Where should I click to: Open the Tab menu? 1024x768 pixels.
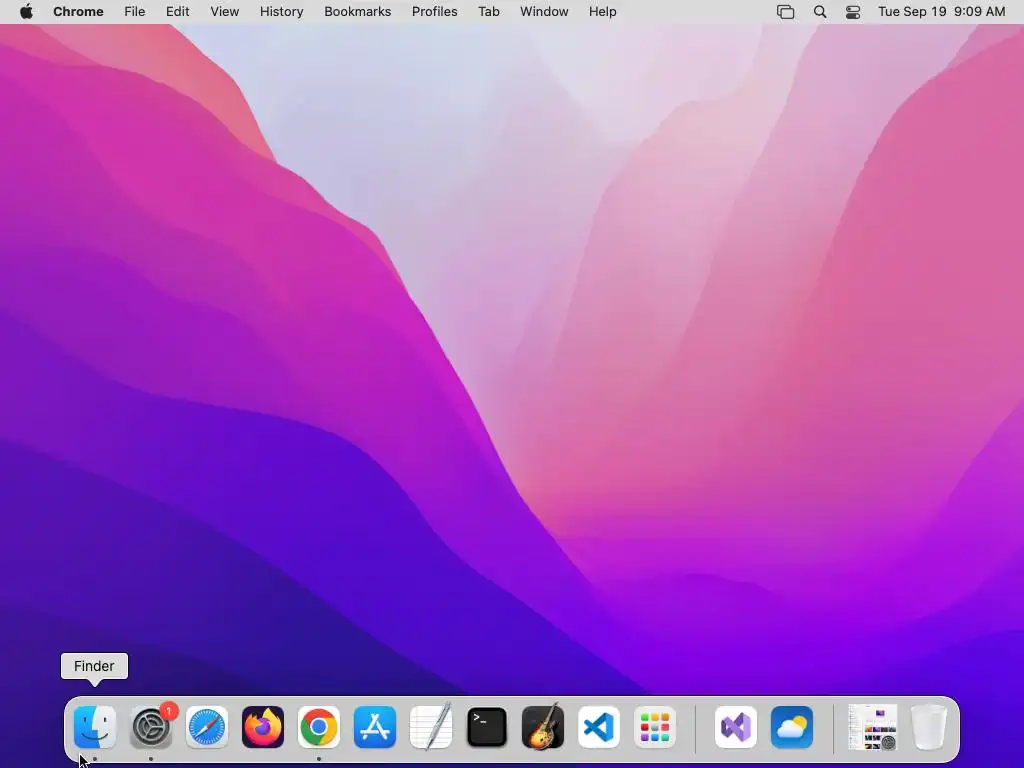(488, 12)
